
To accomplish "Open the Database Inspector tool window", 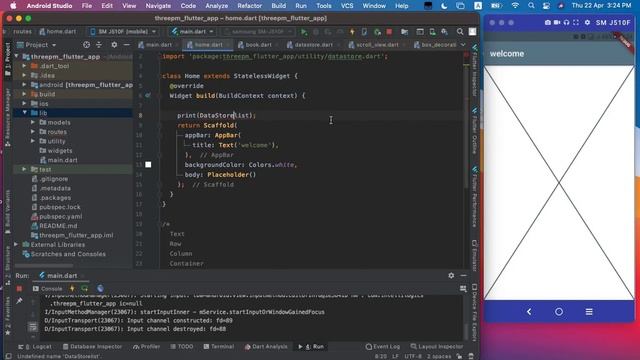I will click(x=92, y=347).
